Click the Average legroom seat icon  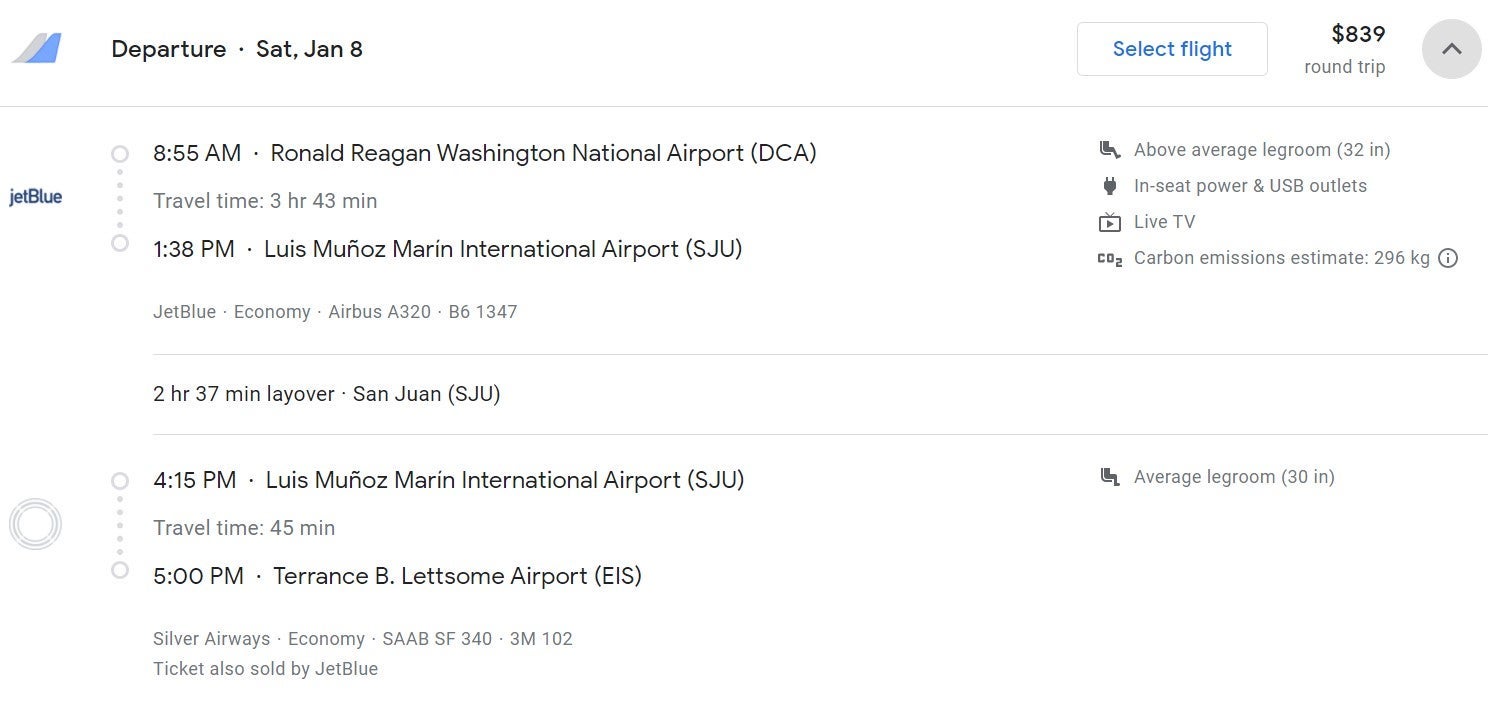coord(1109,477)
